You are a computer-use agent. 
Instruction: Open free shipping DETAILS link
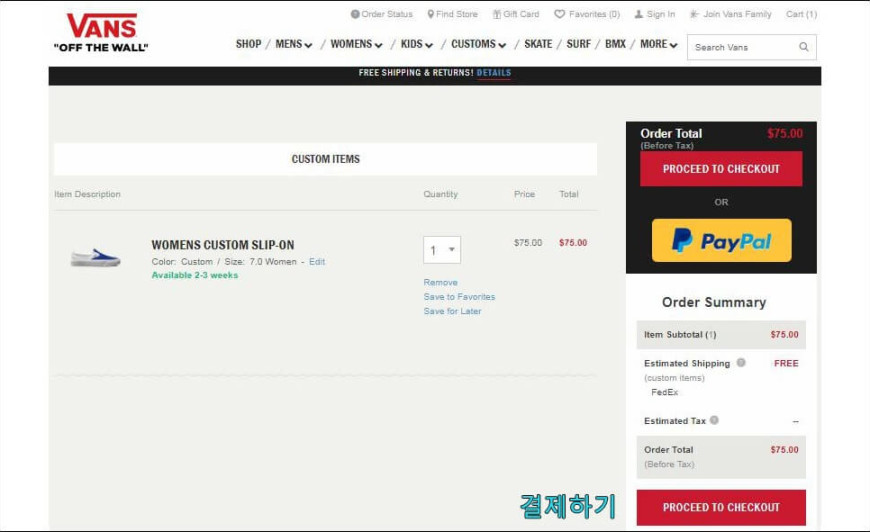click(494, 73)
